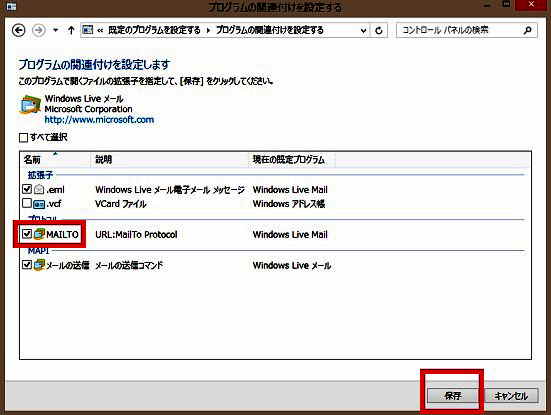Image resolution: width=551 pixels, height=415 pixels.
Task: Select 'メールの送信コマンド' description text
Action: (x=129, y=265)
